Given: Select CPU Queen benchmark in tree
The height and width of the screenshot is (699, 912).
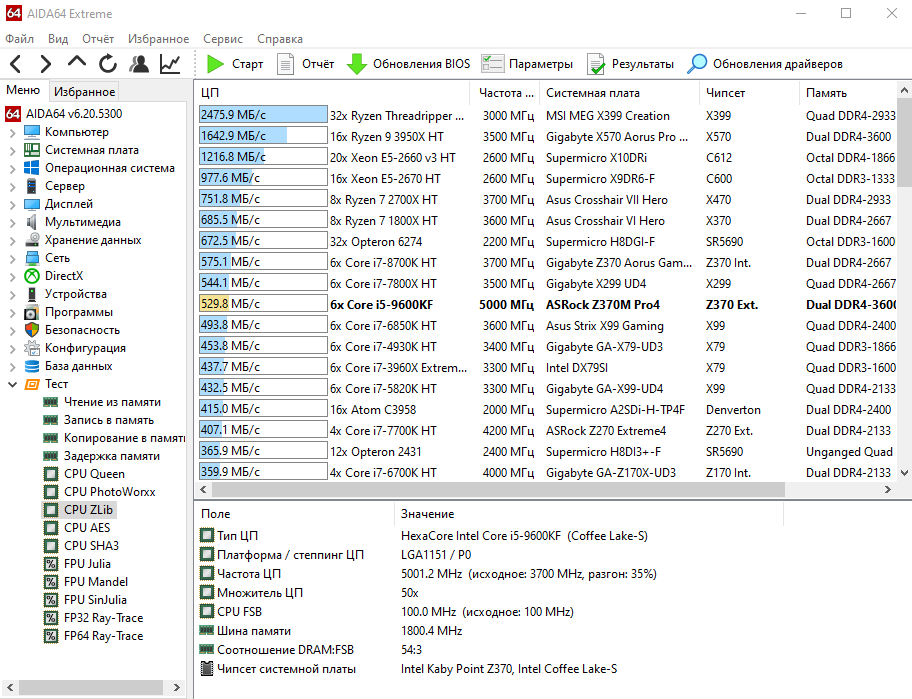Looking at the screenshot, I should click(x=94, y=474).
